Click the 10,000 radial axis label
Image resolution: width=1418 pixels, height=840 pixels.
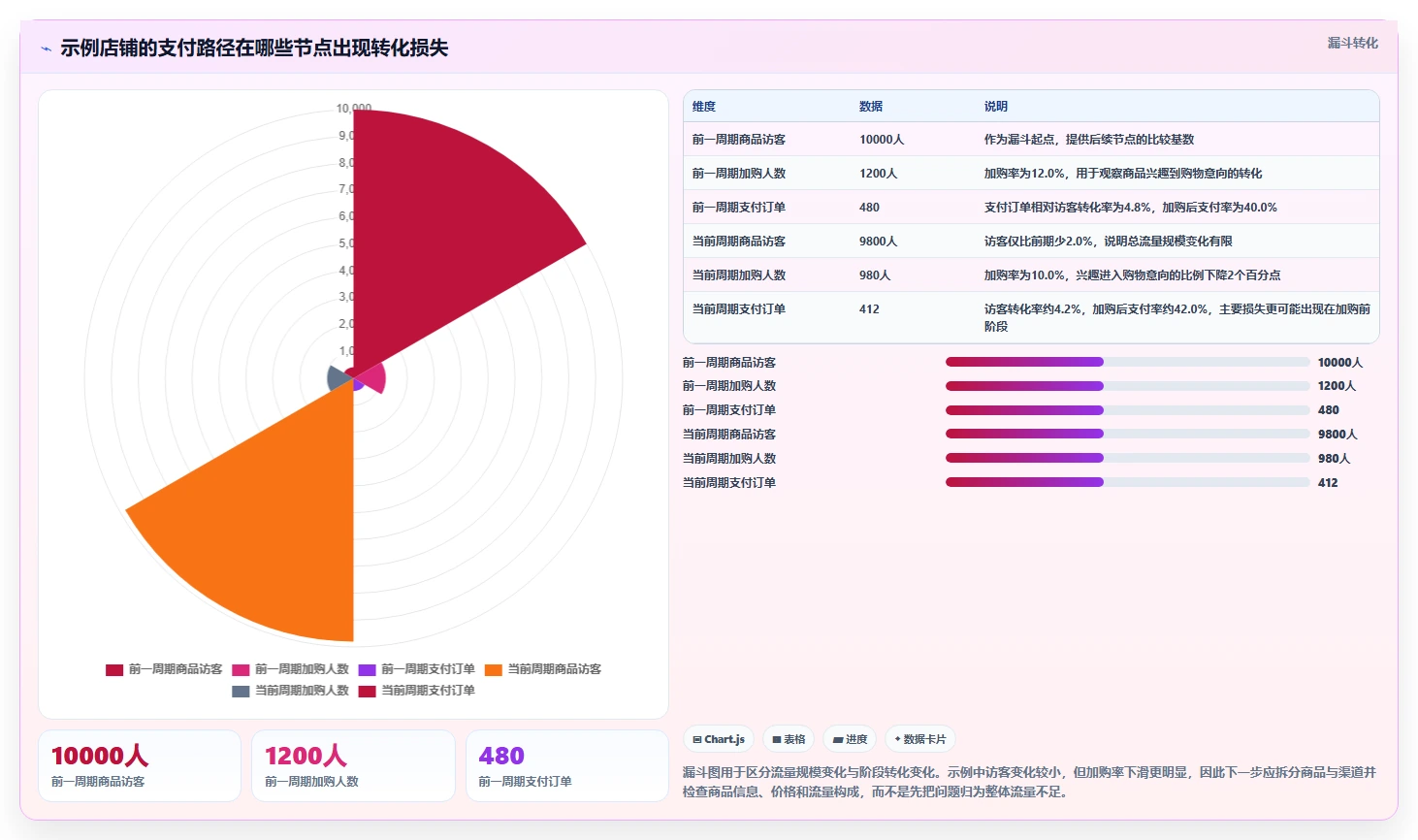354,108
